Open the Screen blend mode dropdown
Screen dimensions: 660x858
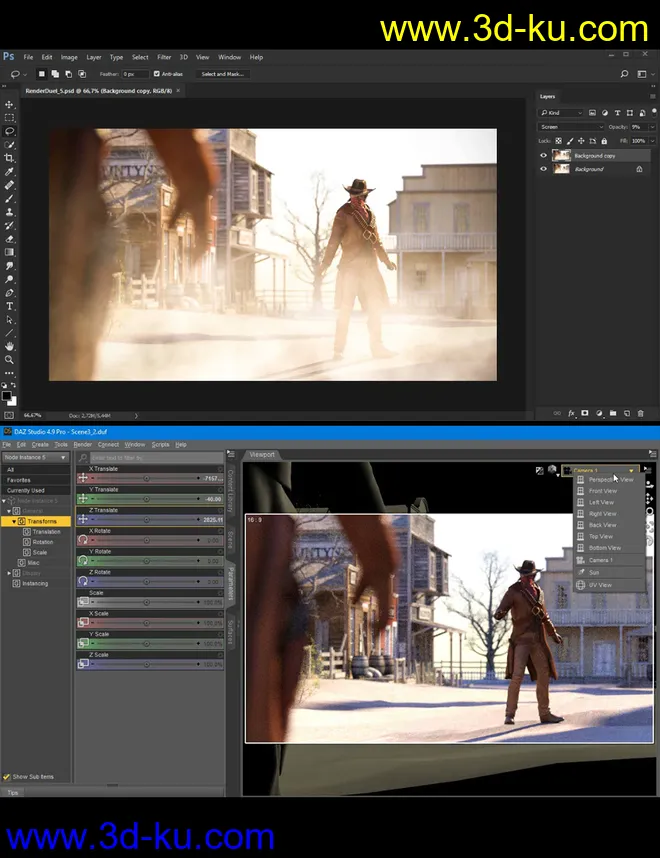(571, 127)
